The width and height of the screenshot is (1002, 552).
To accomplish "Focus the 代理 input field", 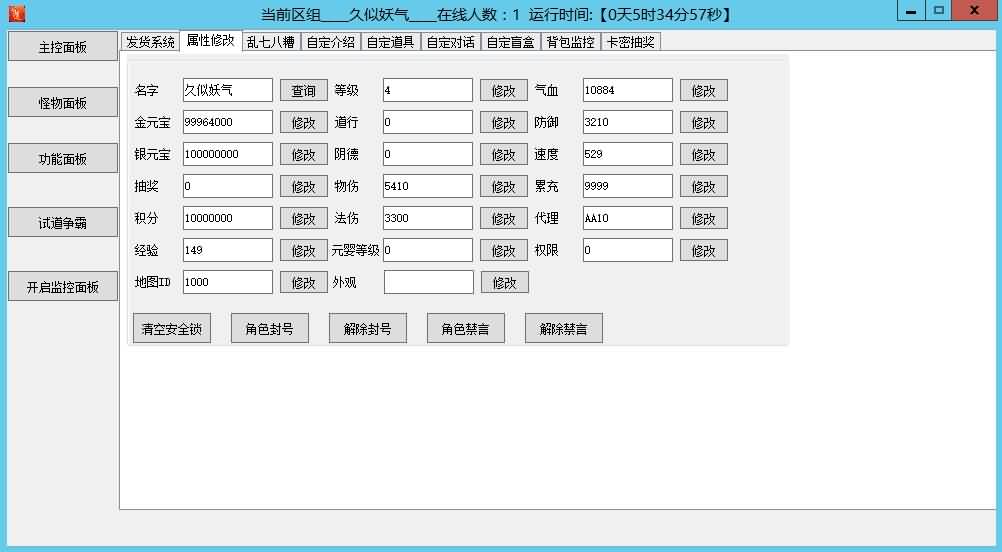I will pos(628,218).
